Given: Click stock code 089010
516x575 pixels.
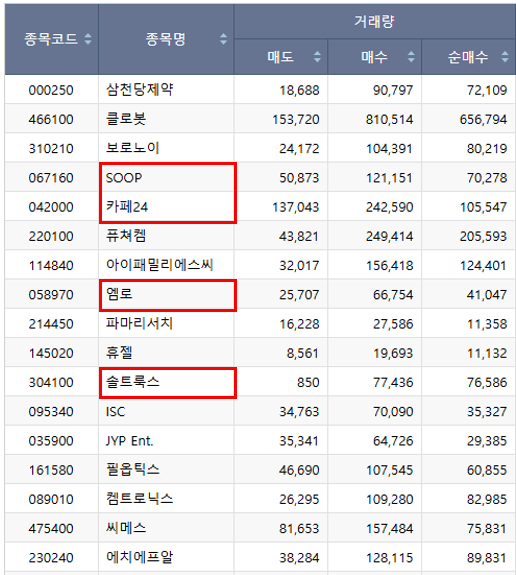Looking at the screenshot, I should click(x=51, y=499).
